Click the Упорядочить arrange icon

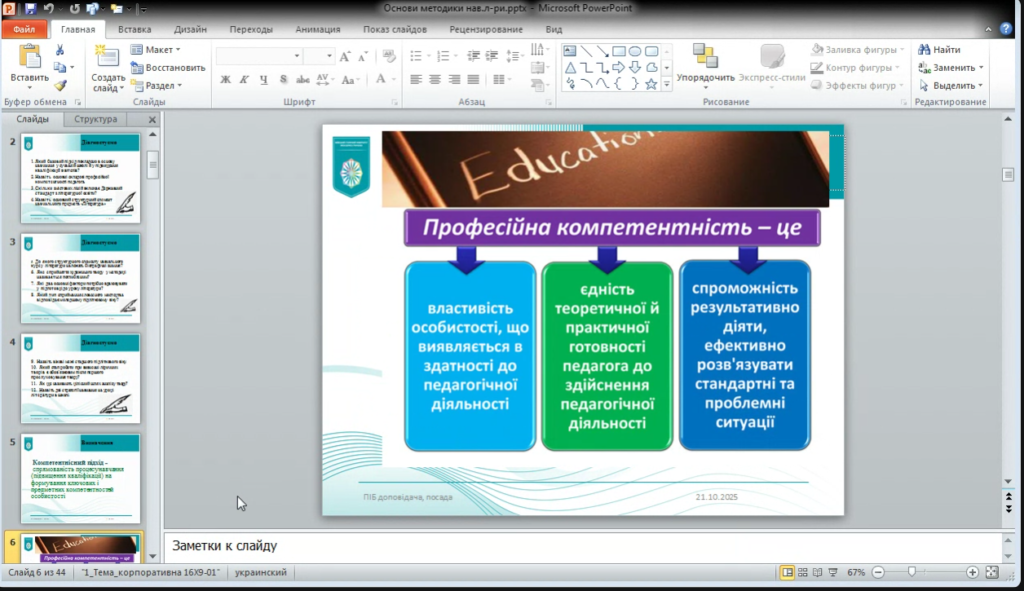point(705,58)
